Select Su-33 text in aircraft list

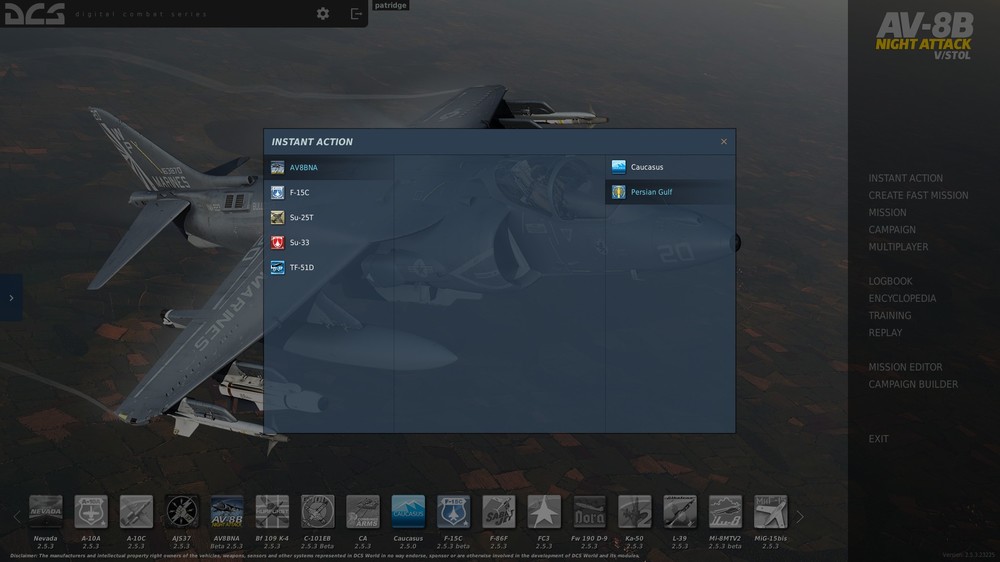pyautogui.click(x=299, y=242)
